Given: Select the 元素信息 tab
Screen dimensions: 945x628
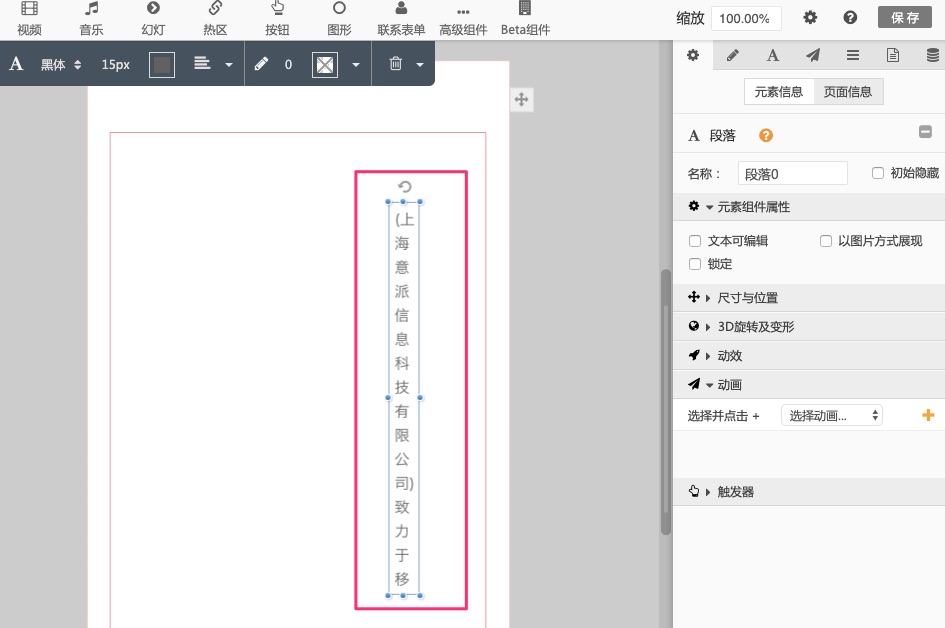Looking at the screenshot, I should click(x=778, y=92).
